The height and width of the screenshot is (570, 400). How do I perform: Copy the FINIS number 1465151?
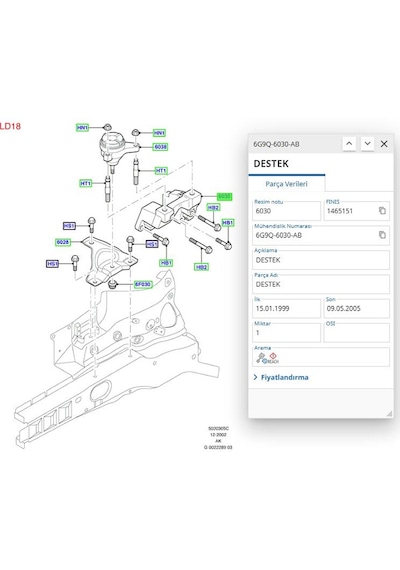[382, 210]
